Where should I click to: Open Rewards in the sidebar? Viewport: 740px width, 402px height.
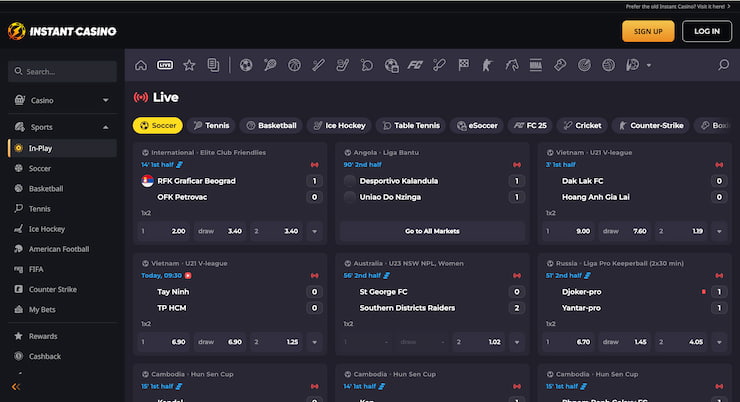pos(62,336)
